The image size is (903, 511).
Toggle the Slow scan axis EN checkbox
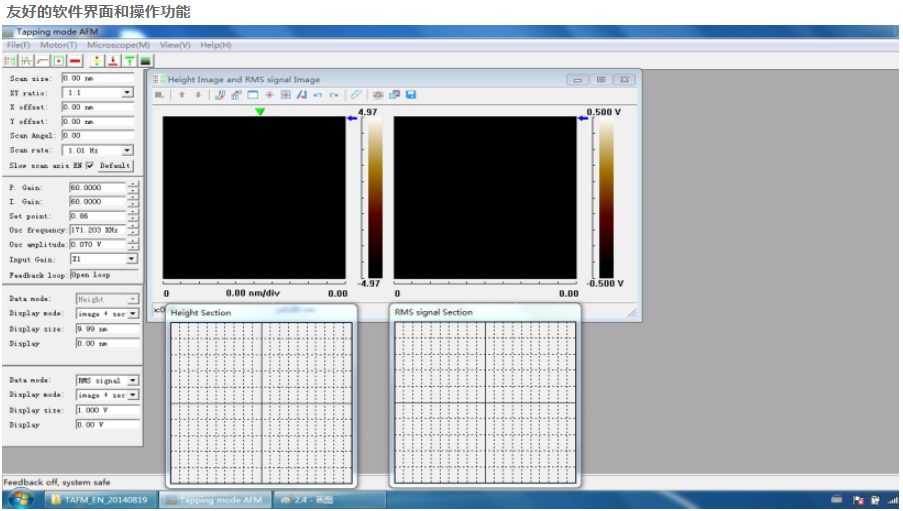(x=90, y=166)
